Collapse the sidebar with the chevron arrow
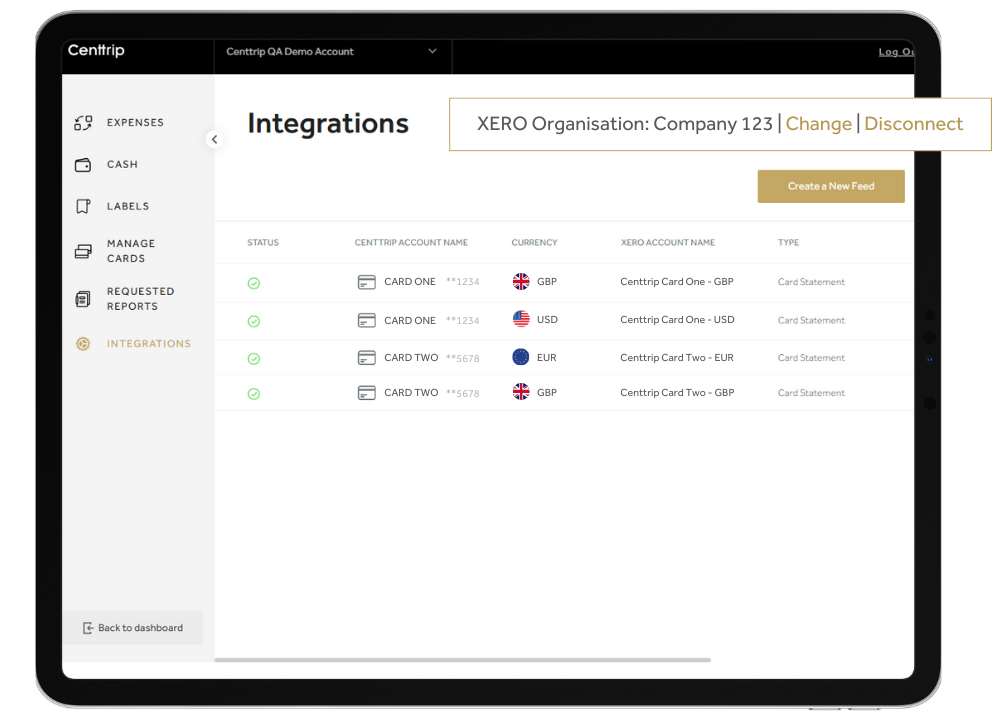Viewport: 1000px width, 720px height. coord(214,140)
